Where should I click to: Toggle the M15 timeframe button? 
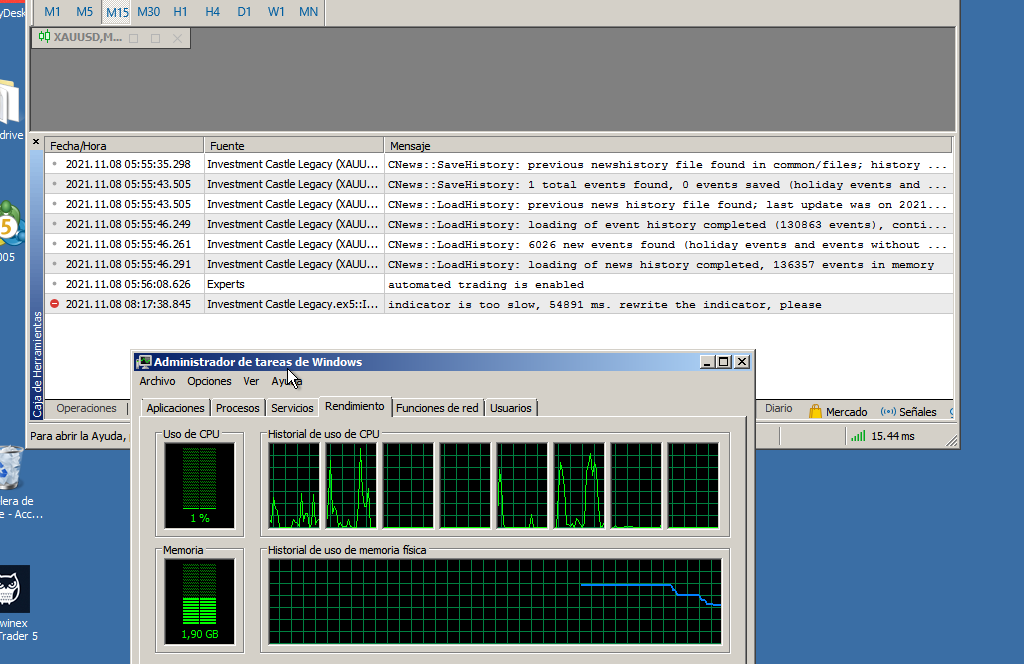(x=117, y=12)
